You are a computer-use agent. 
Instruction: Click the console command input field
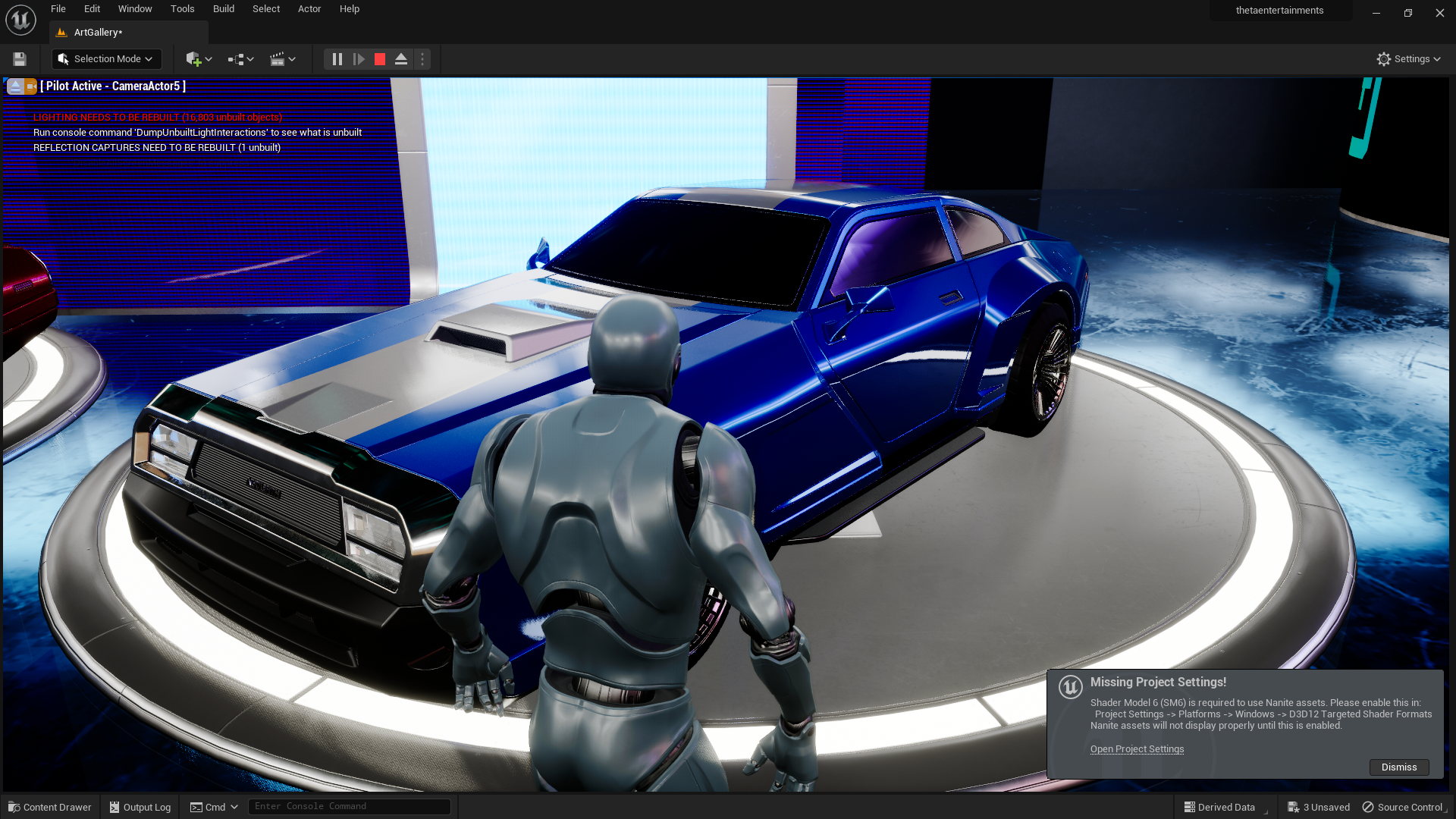[x=349, y=807]
